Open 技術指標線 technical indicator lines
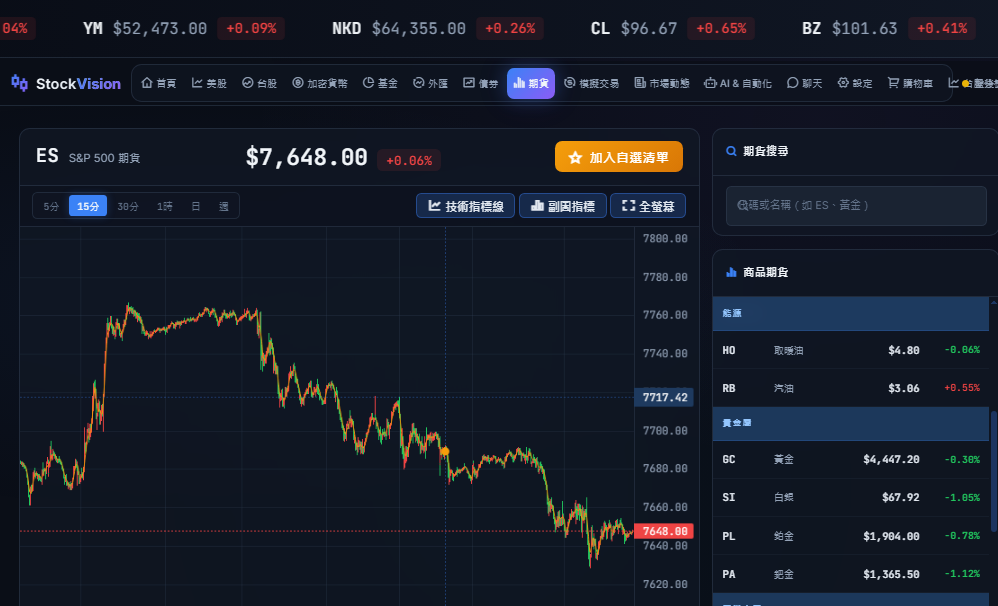This screenshot has height=606, width=998. pos(465,206)
